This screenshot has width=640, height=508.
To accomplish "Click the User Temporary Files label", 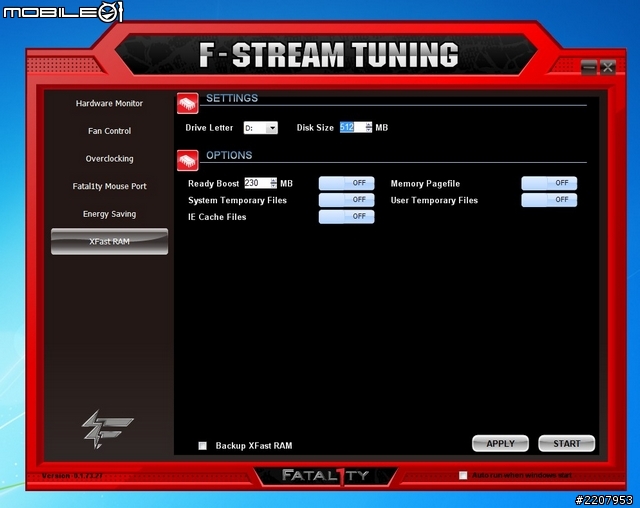I will pyautogui.click(x=434, y=200).
